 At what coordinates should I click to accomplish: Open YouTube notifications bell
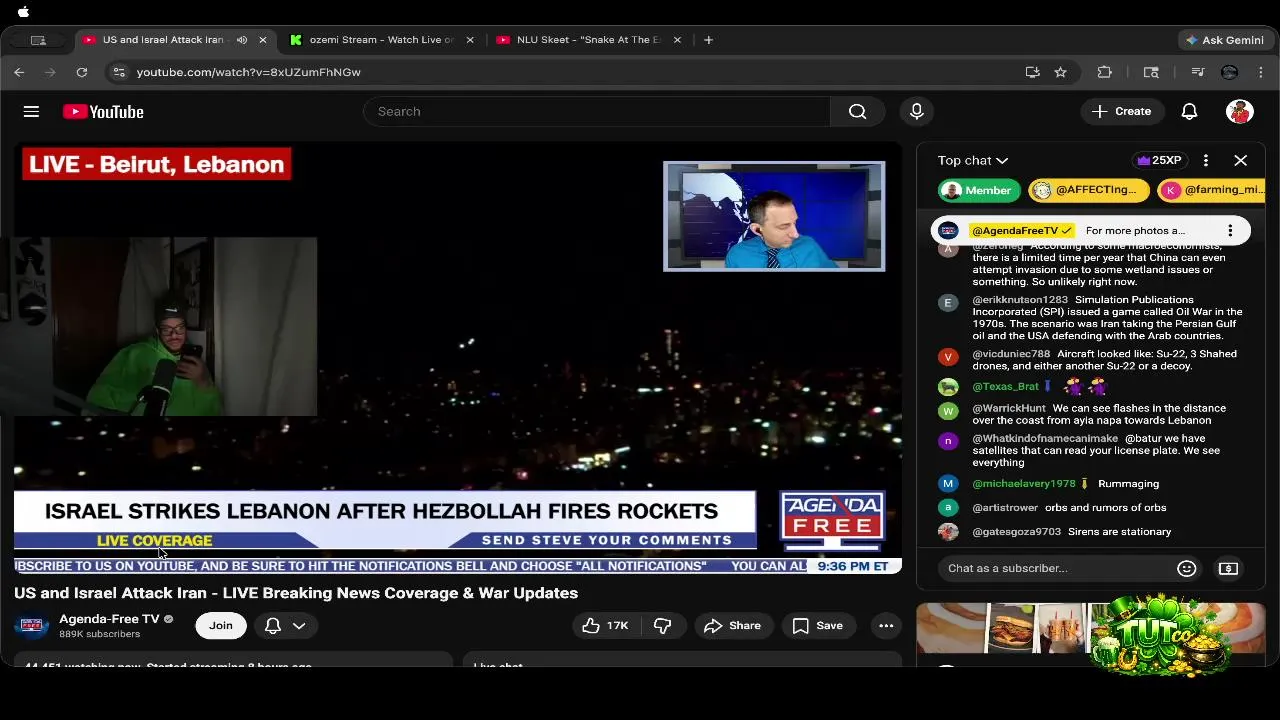pos(1189,111)
